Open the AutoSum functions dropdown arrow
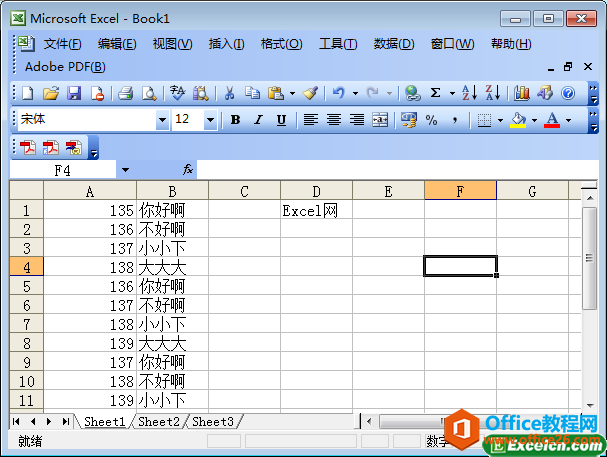This screenshot has width=607, height=457. pyautogui.click(x=452, y=93)
